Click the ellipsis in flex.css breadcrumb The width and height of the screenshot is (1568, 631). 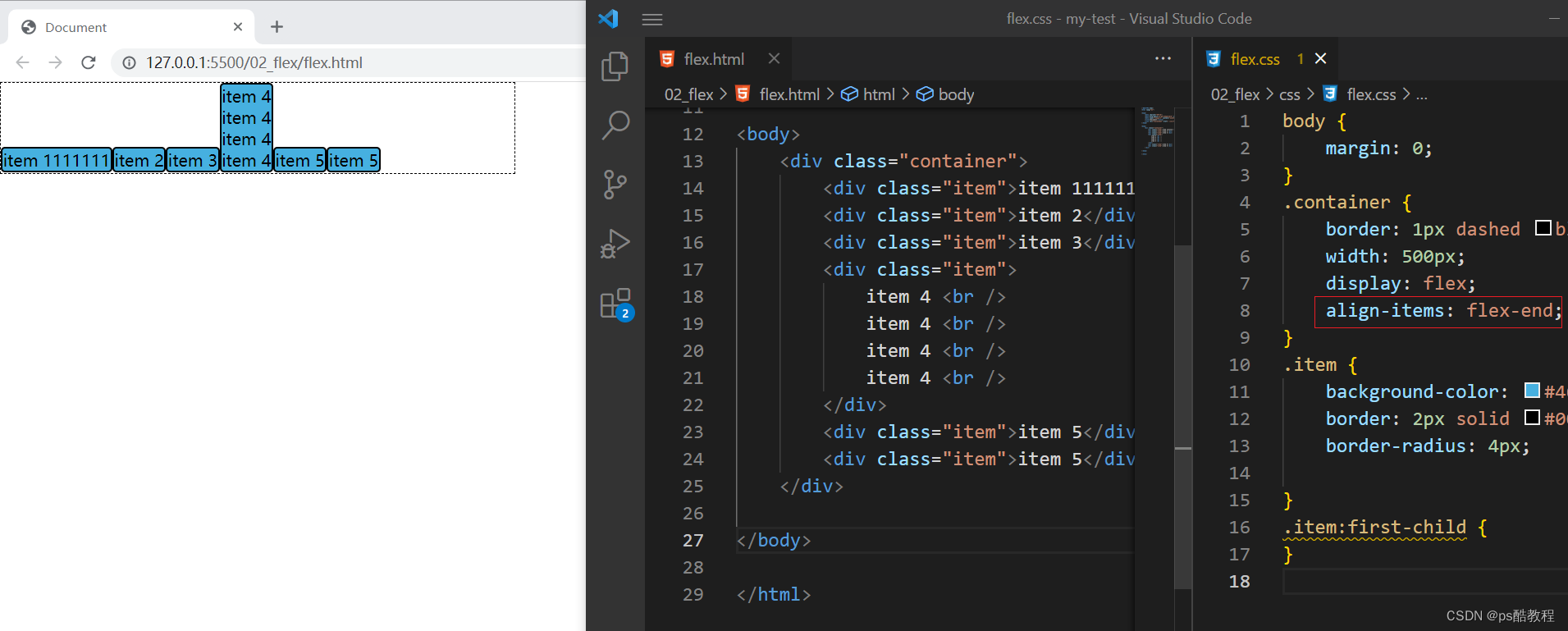1422,95
